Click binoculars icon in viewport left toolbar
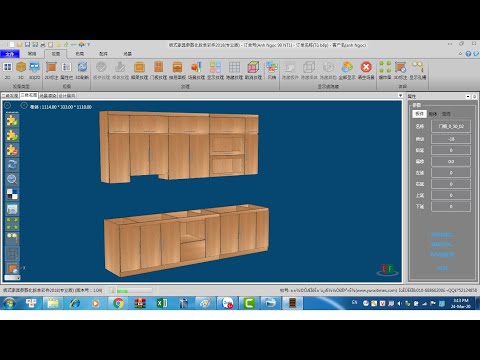The width and height of the screenshot is (480, 360). [x=12, y=238]
